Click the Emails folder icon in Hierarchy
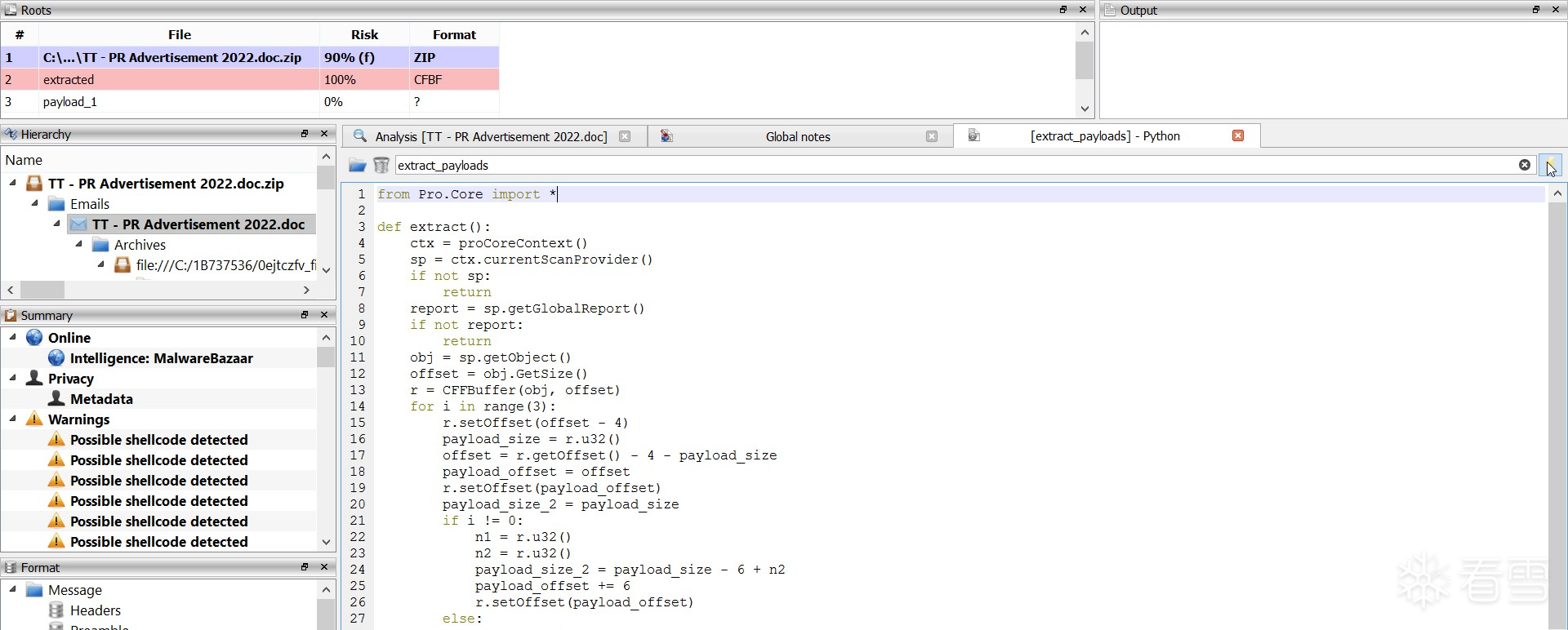The image size is (1568, 630). point(56,204)
